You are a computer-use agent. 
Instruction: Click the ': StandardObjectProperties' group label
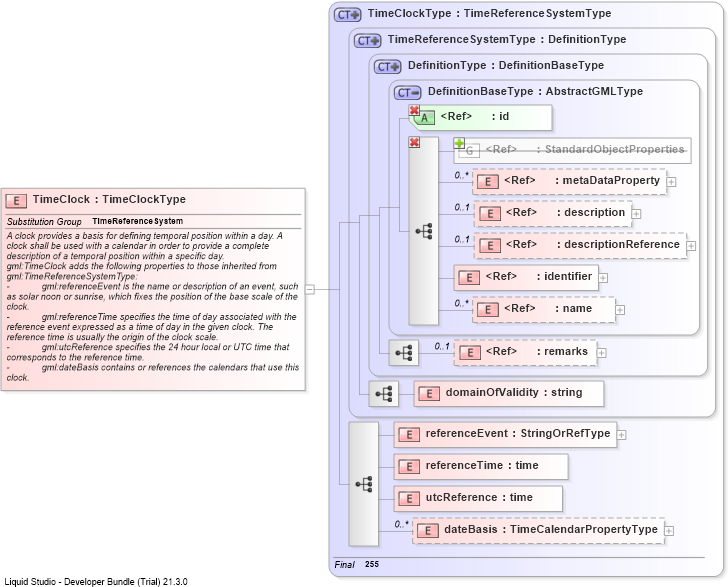click(610, 149)
